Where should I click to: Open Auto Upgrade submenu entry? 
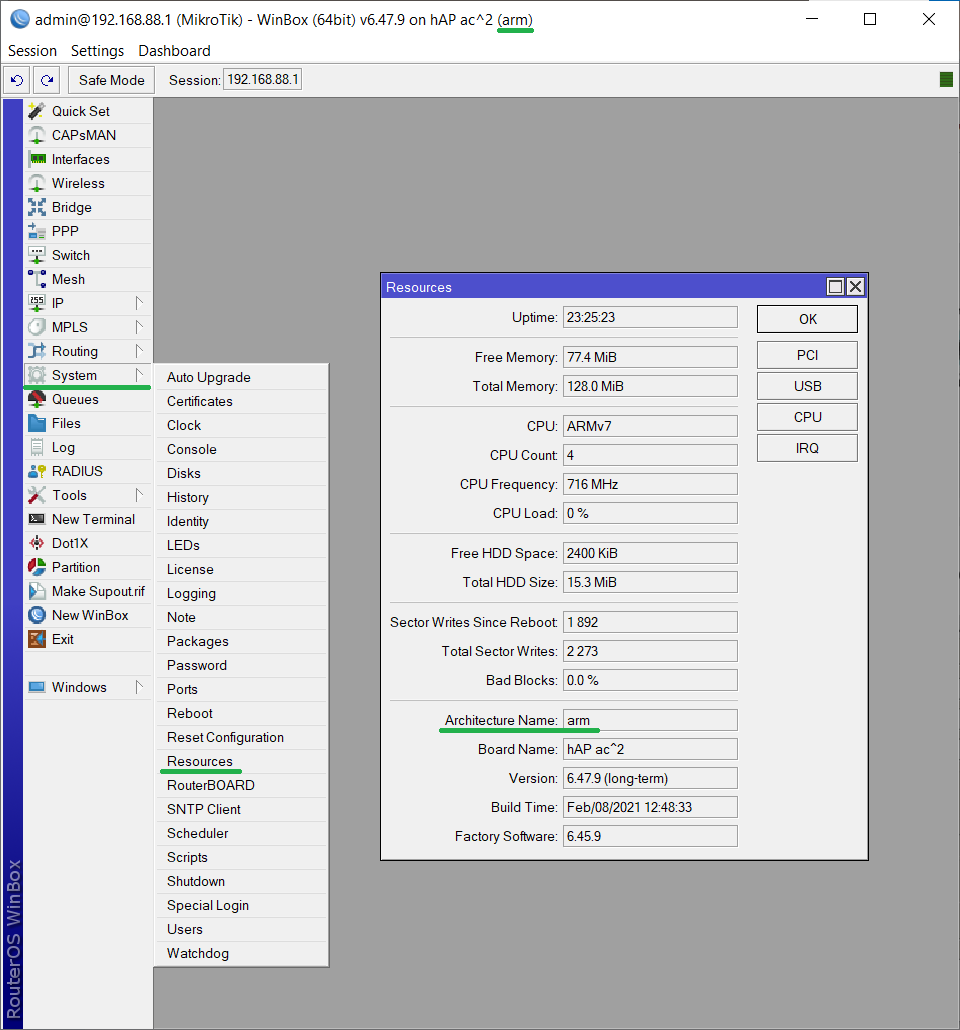pos(242,377)
